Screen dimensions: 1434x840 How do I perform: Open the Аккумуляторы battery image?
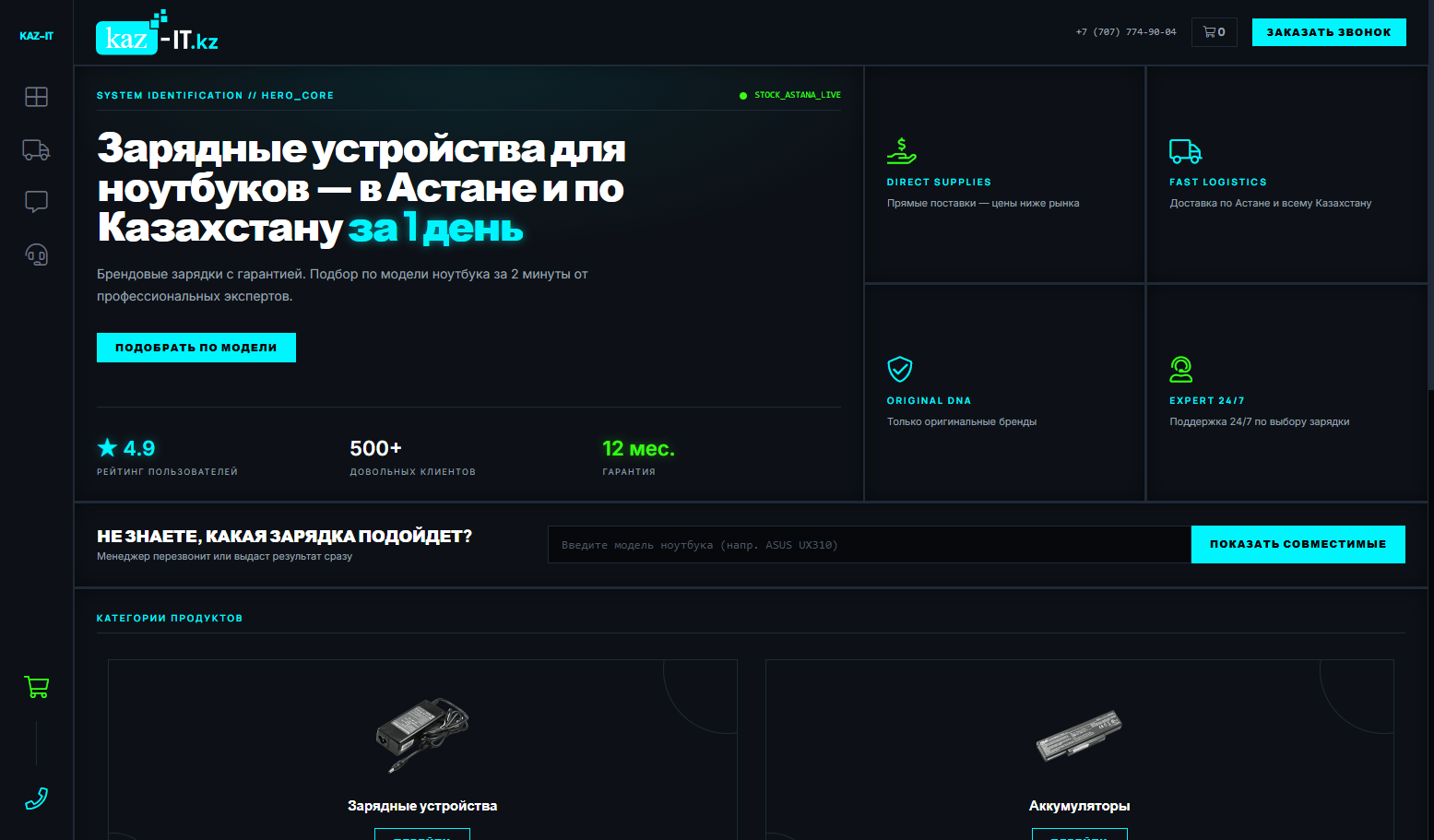(x=1079, y=735)
